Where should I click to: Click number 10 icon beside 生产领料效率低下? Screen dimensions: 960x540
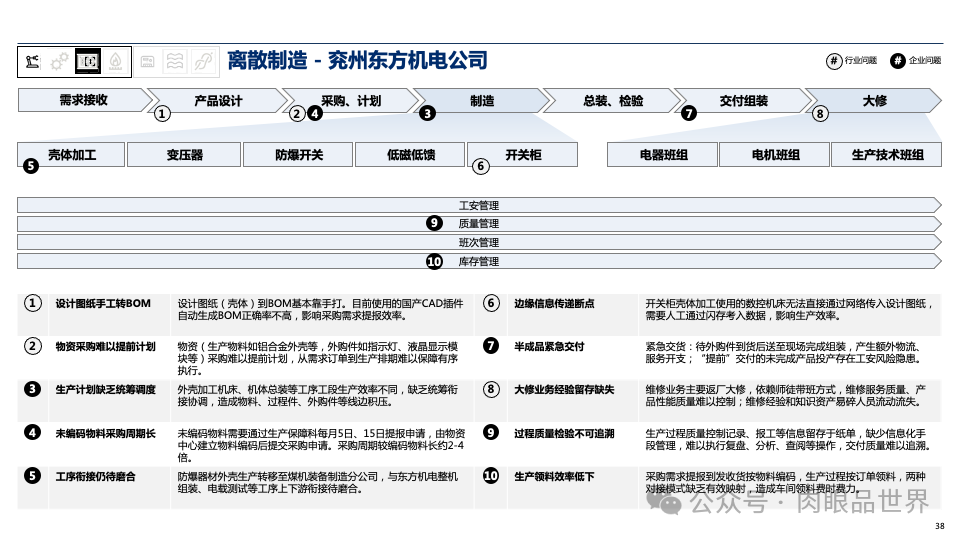pyautogui.click(x=491, y=476)
